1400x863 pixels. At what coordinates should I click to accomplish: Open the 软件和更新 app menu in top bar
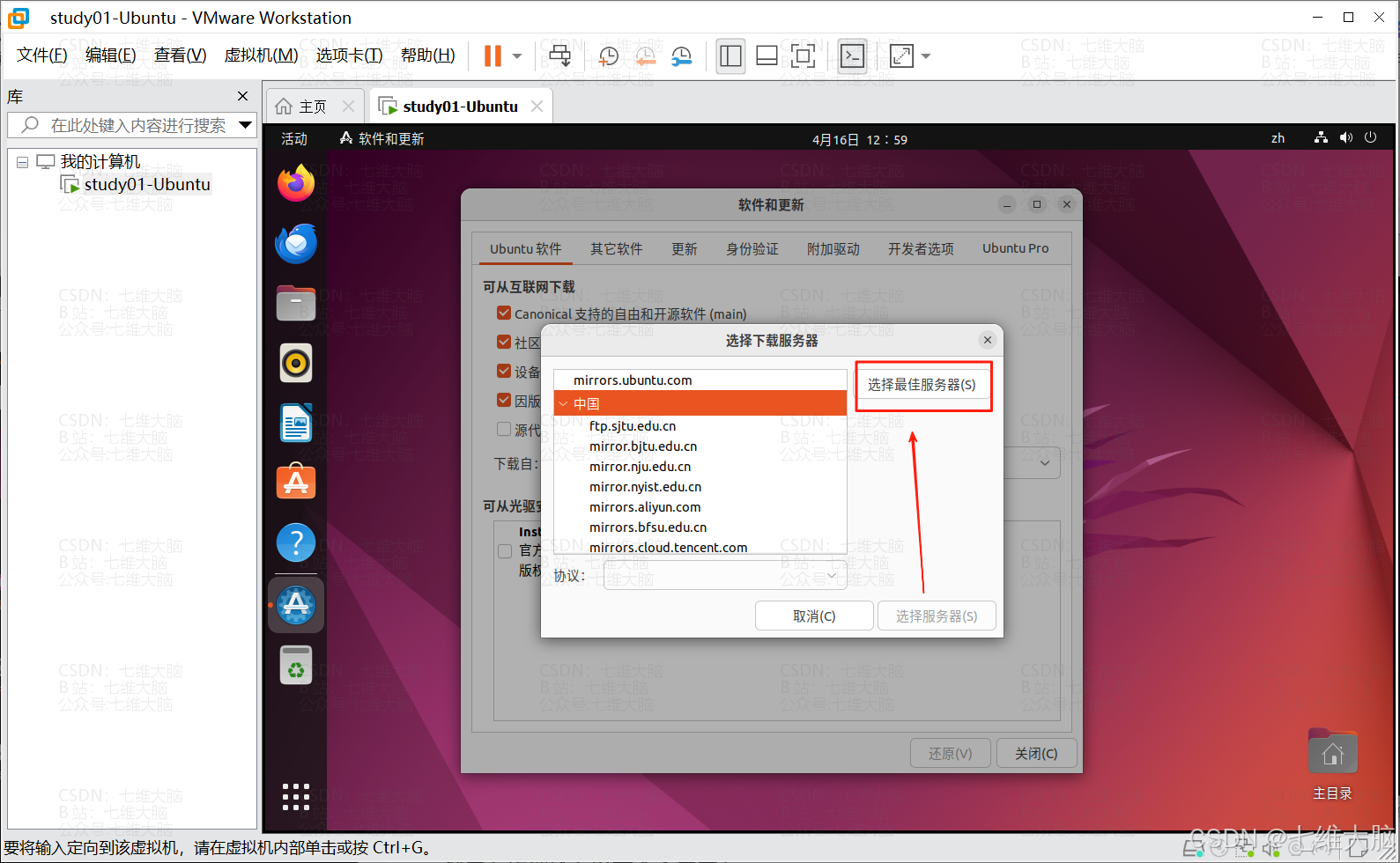click(x=381, y=139)
